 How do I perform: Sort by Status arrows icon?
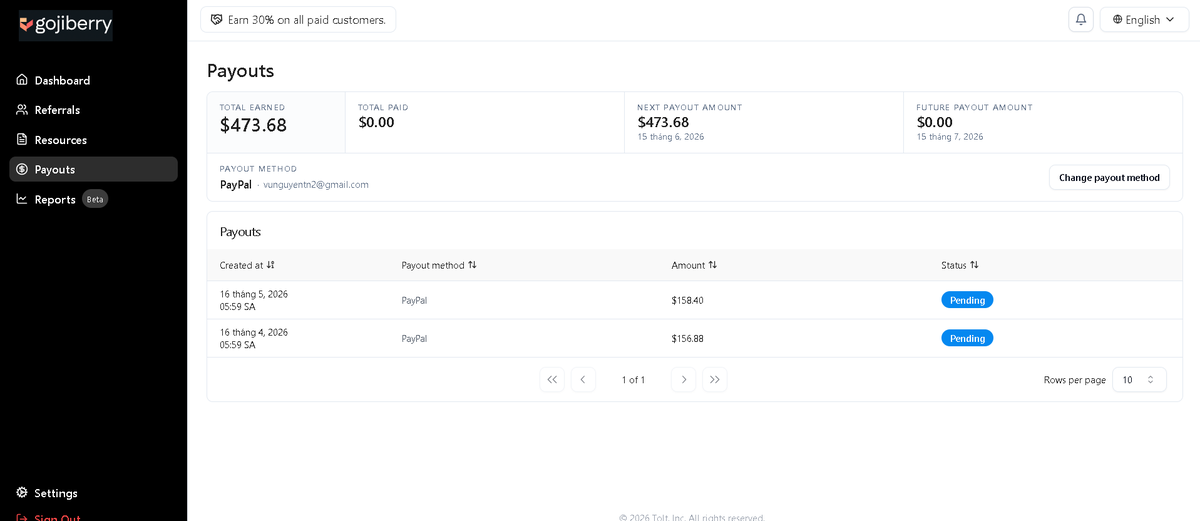pos(974,265)
